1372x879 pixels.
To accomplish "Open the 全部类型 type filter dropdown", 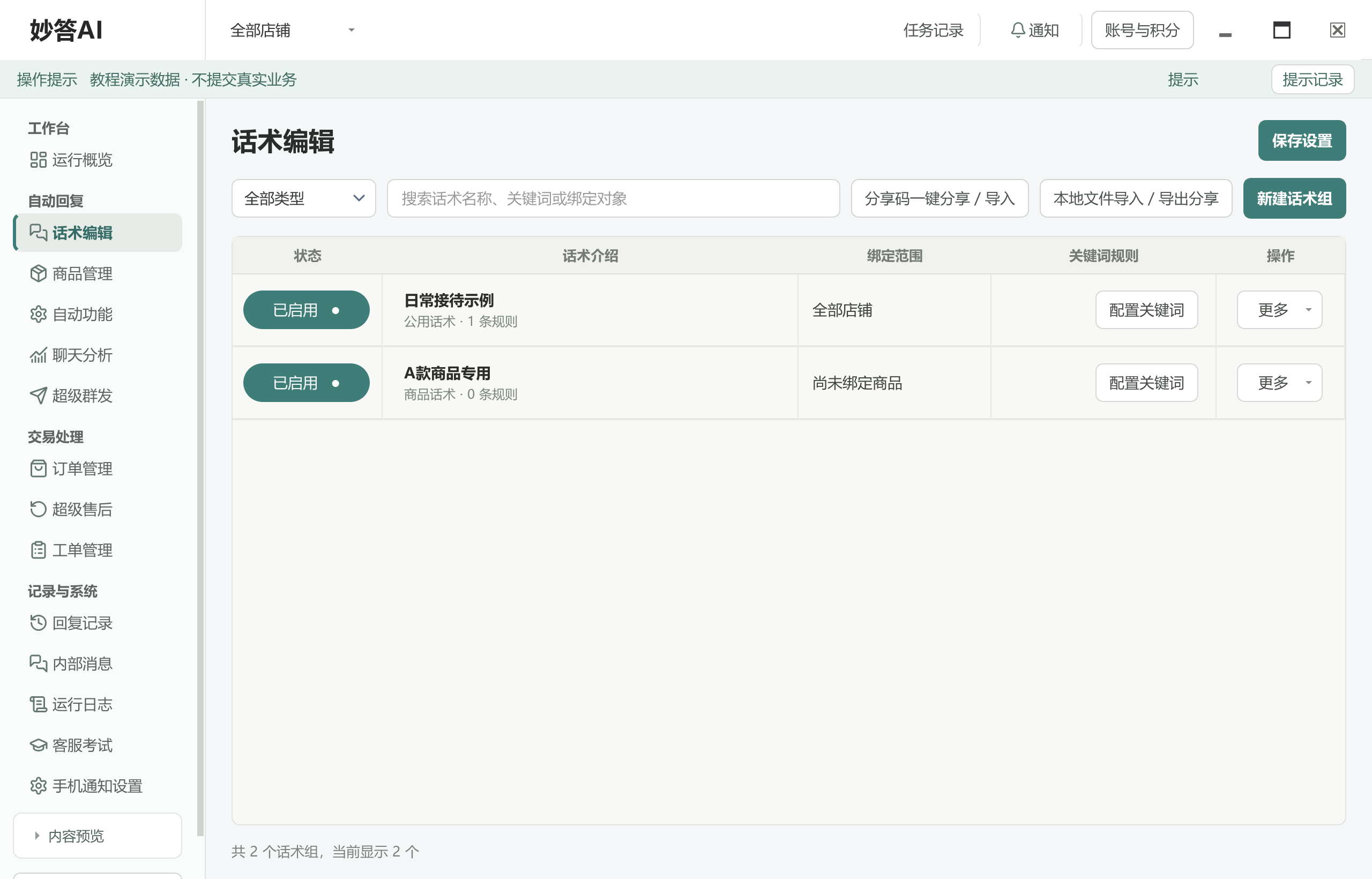I will coord(304,199).
